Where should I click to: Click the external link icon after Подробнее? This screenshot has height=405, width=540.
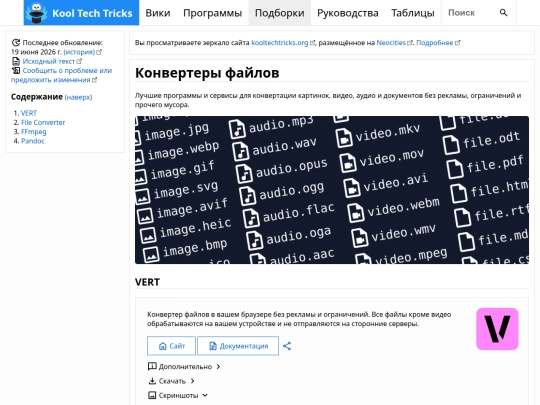457,43
